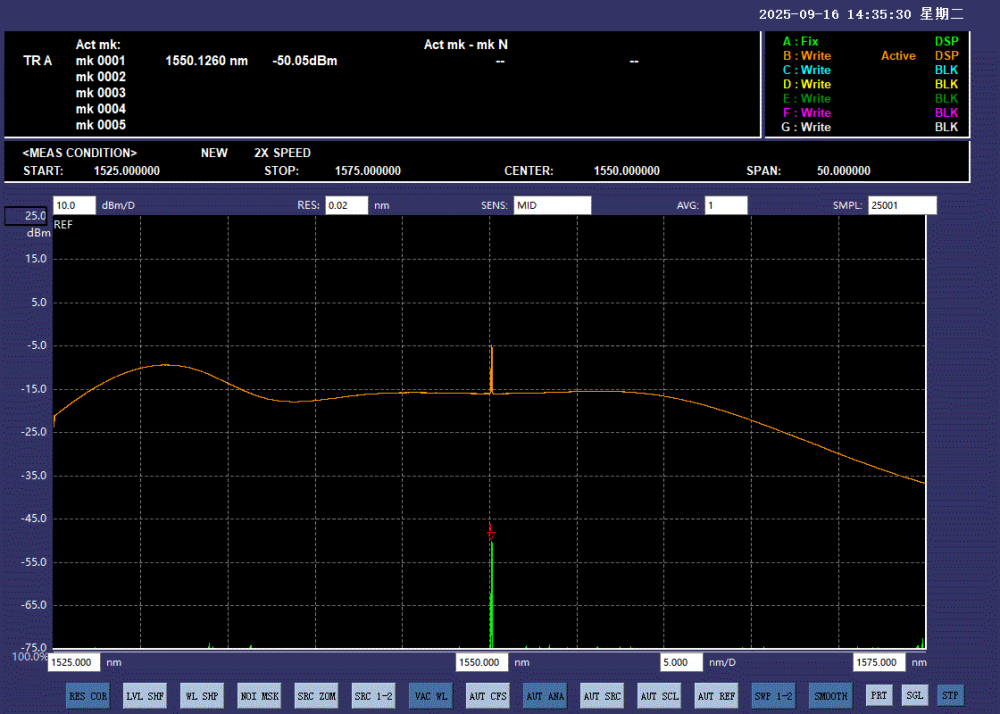Select trace G : Write
This screenshot has height=714, width=1000.
(x=806, y=127)
